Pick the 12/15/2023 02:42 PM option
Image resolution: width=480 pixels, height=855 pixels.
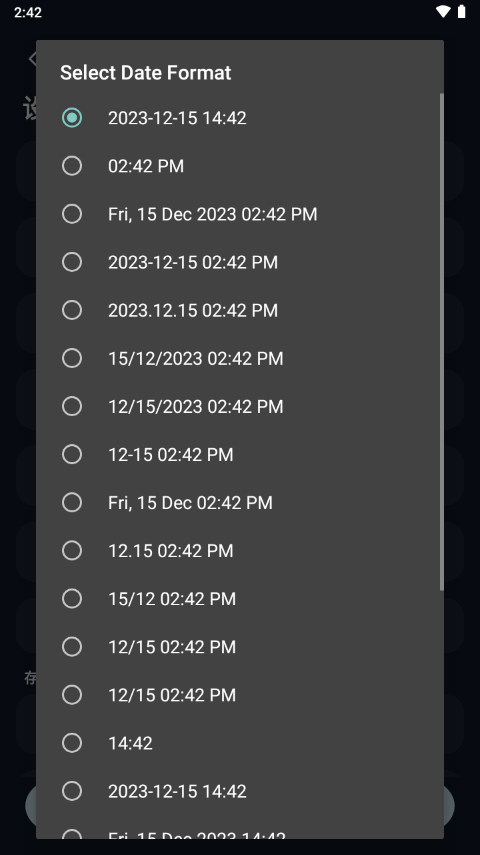(239, 406)
